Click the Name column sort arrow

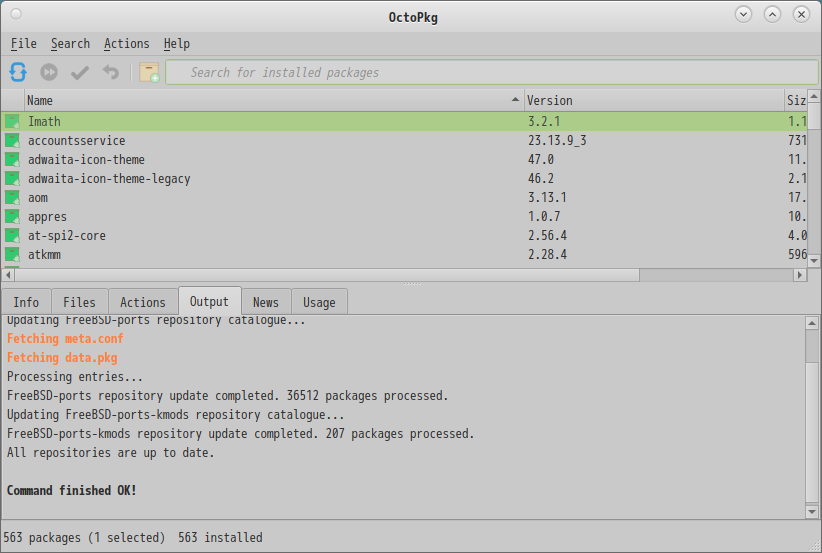[515, 100]
